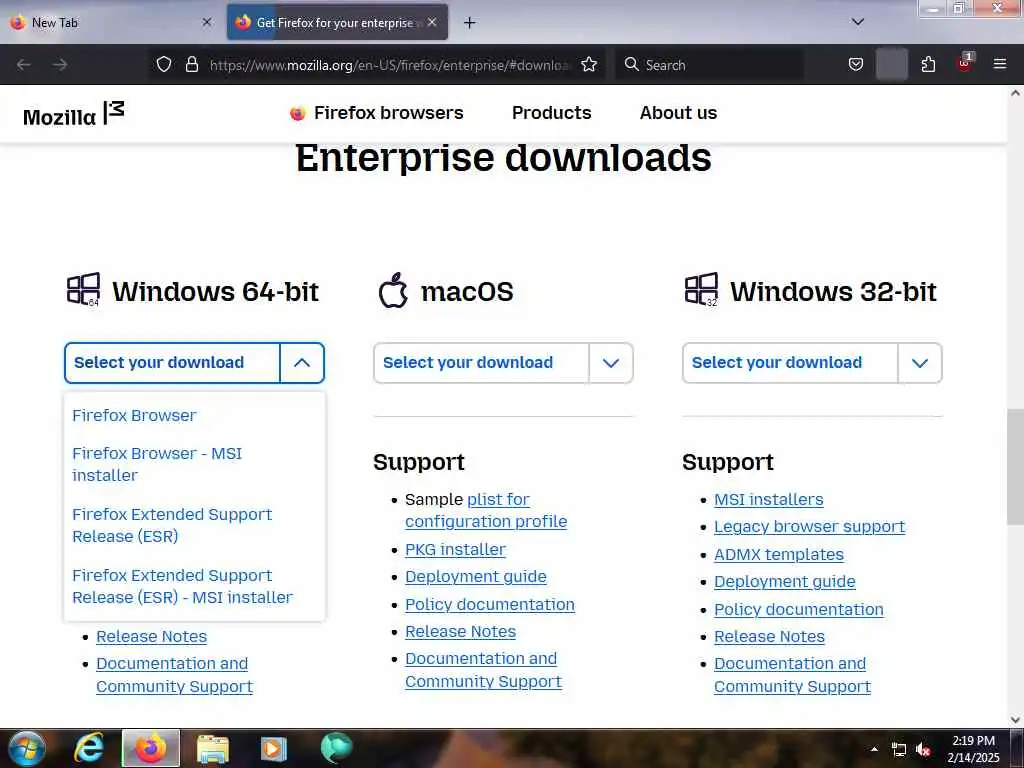This screenshot has width=1024, height=768.
Task: Click the scrollbar up arrow
Action: point(1016,93)
